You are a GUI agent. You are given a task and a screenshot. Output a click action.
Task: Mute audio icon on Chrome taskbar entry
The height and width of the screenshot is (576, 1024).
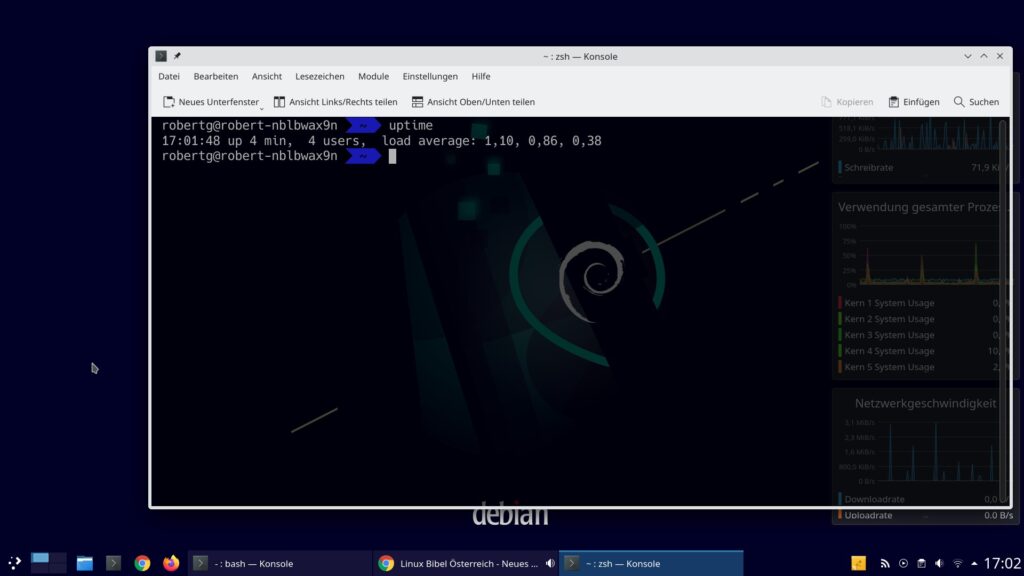tap(551, 563)
